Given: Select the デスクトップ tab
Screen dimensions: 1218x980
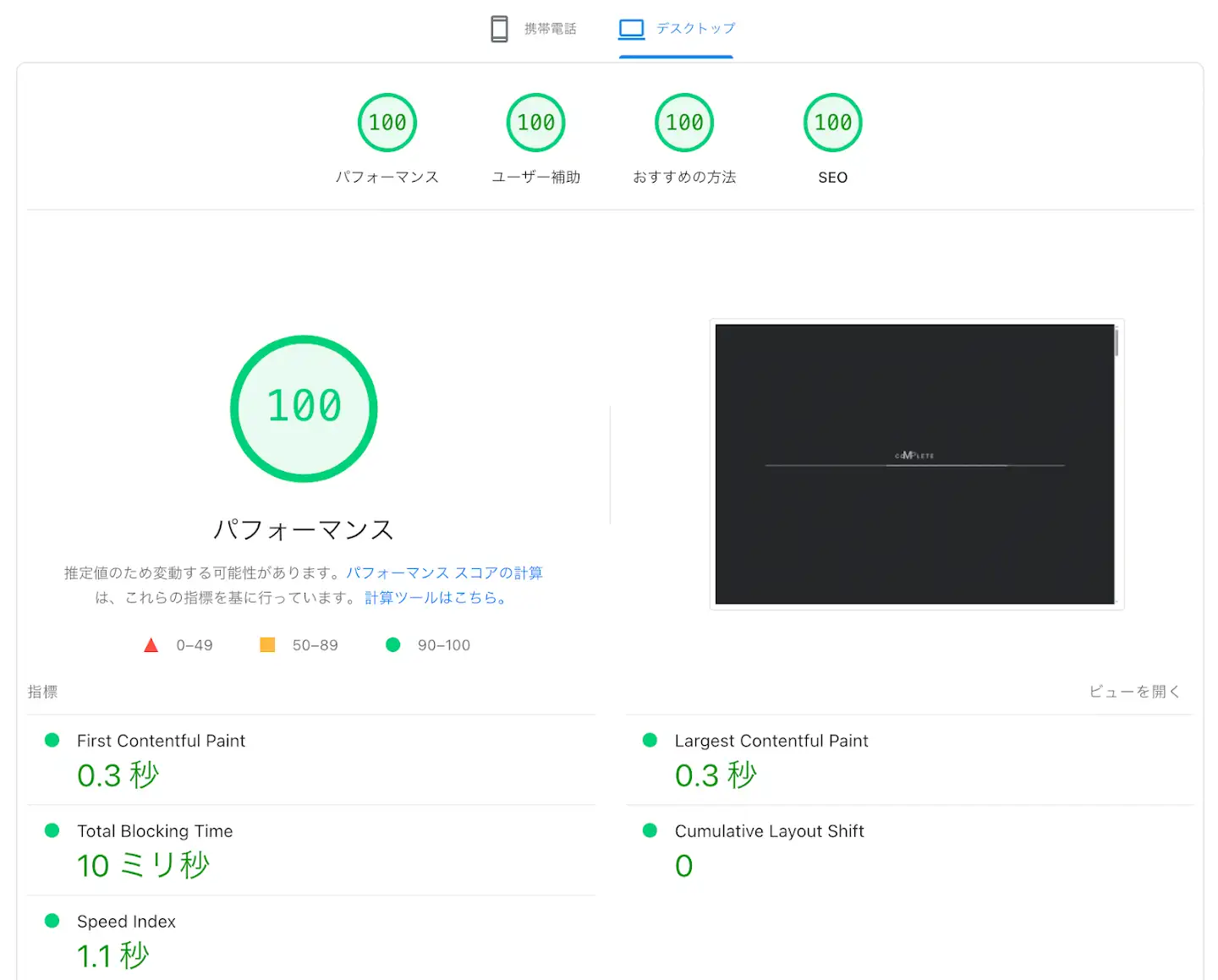Looking at the screenshot, I should (x=695, y=29).
